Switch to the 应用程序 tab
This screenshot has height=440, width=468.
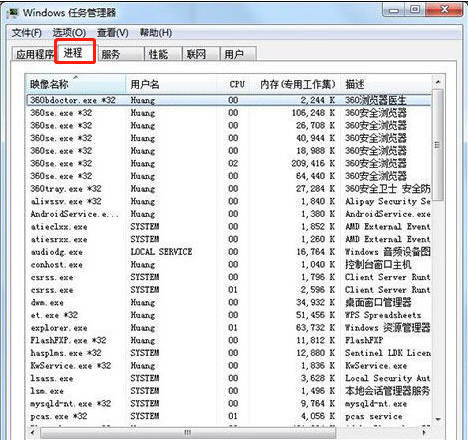point(34,54)
